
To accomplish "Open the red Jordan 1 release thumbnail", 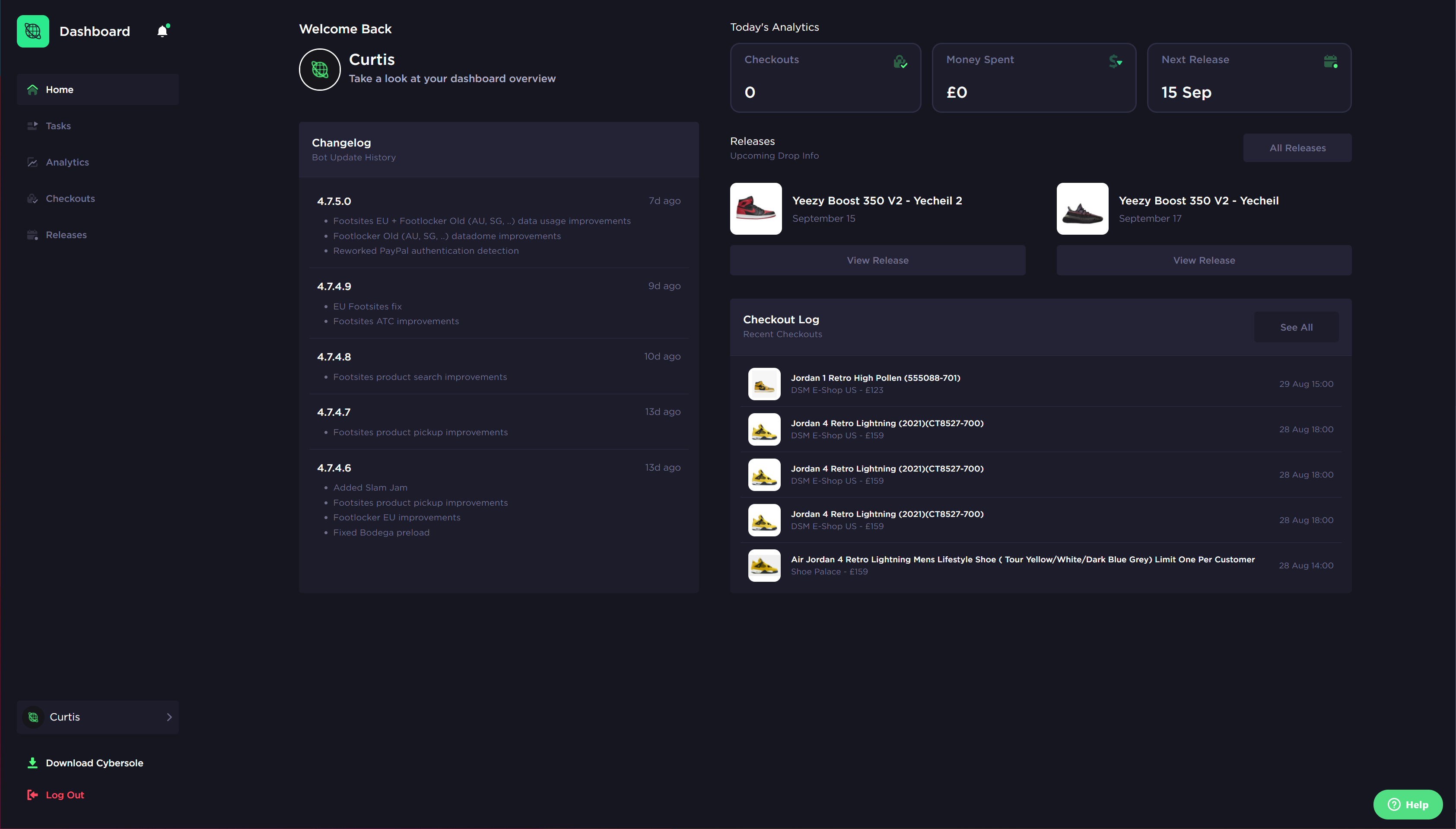I will (756, 208).
